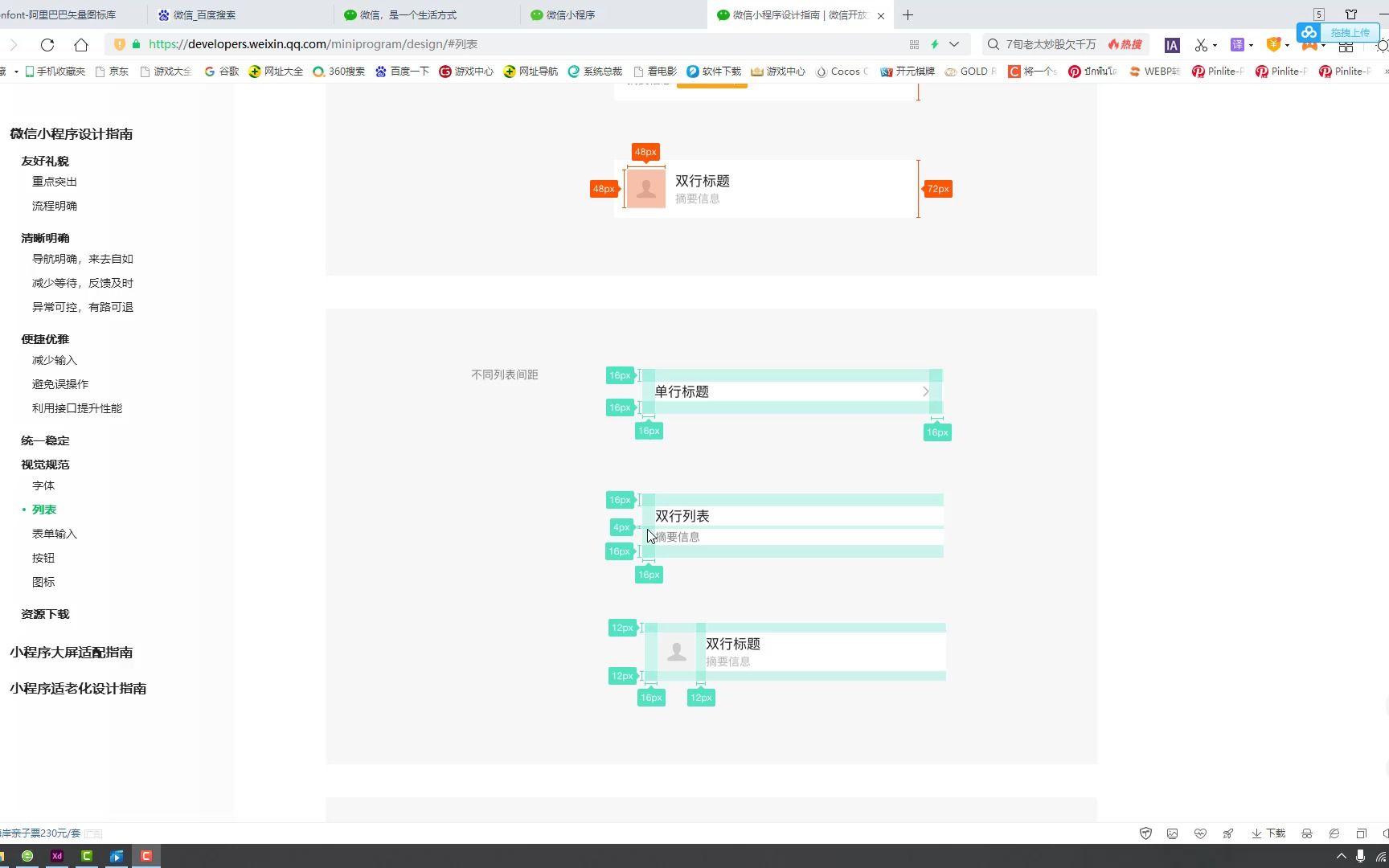Select 减少输入 in the sidebar

[x=55, y=360]
